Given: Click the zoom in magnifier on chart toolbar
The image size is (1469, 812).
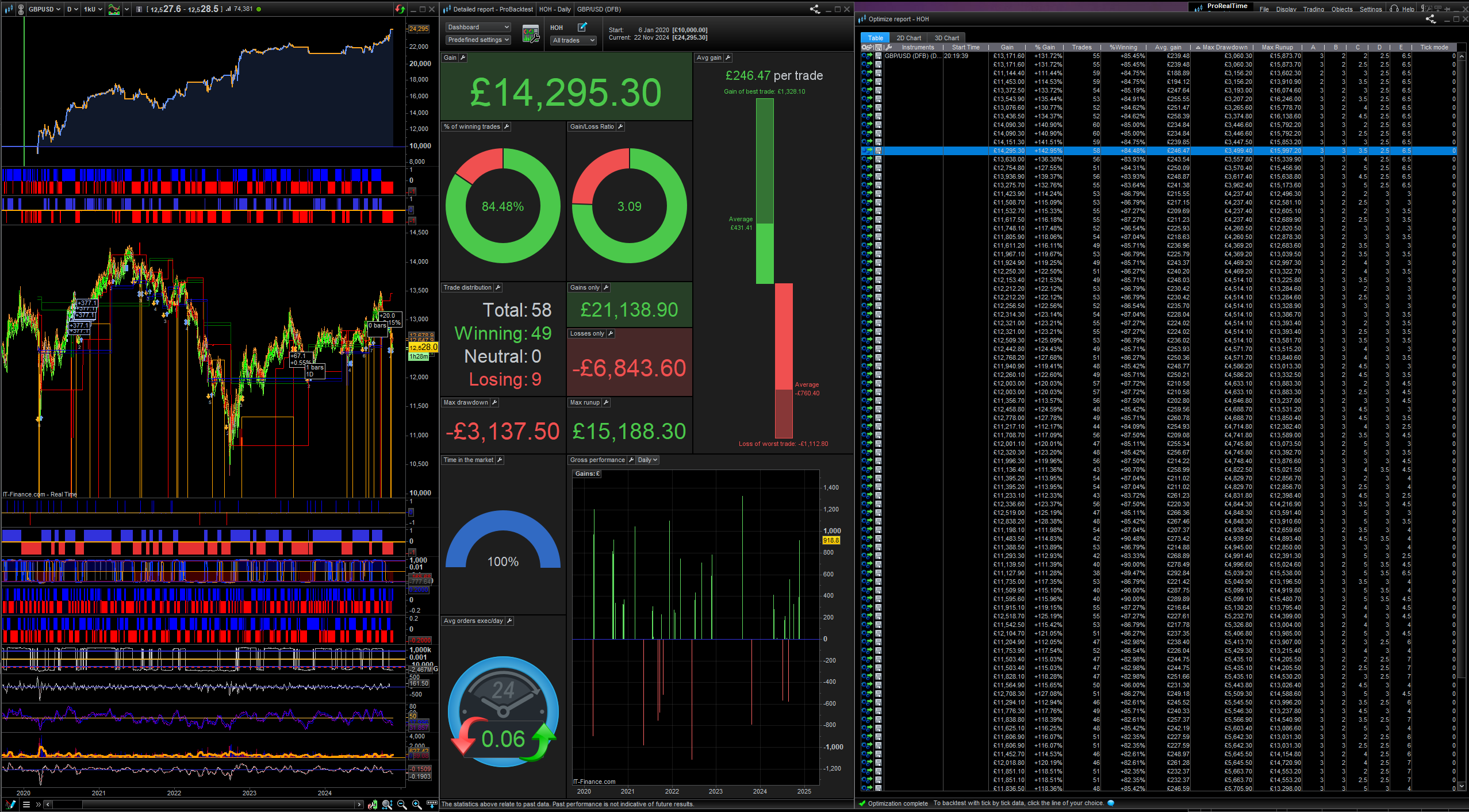Looking at the screenshot, I should (417, 805).
